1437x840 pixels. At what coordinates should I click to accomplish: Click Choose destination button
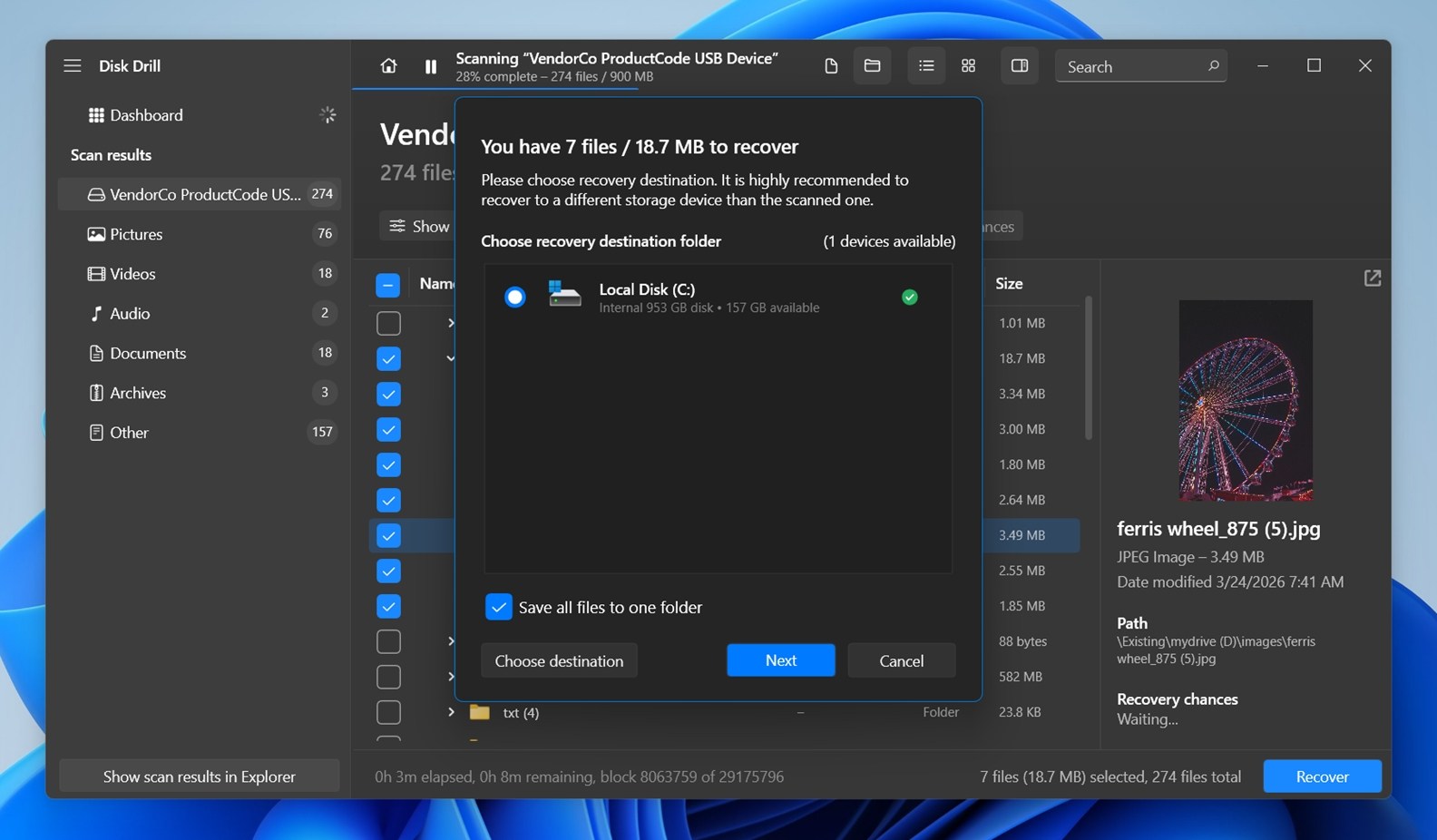click(559, 660)
